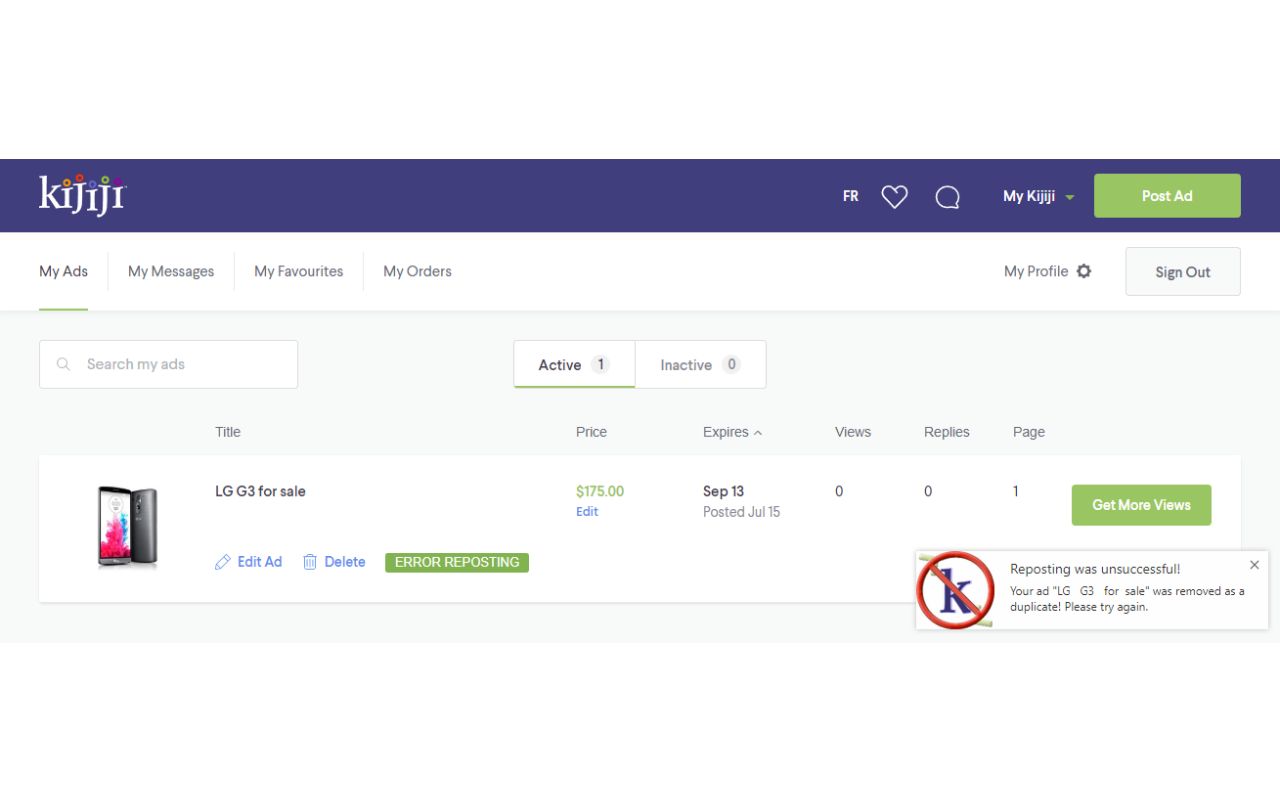Open messages via the chat bubble icon

pyautogui.click(x=947, y=197)
